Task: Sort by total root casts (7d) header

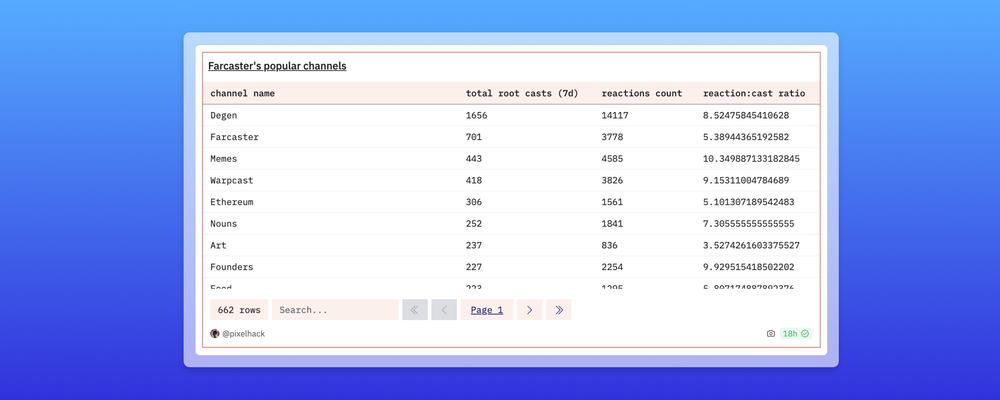Action: 520,93
